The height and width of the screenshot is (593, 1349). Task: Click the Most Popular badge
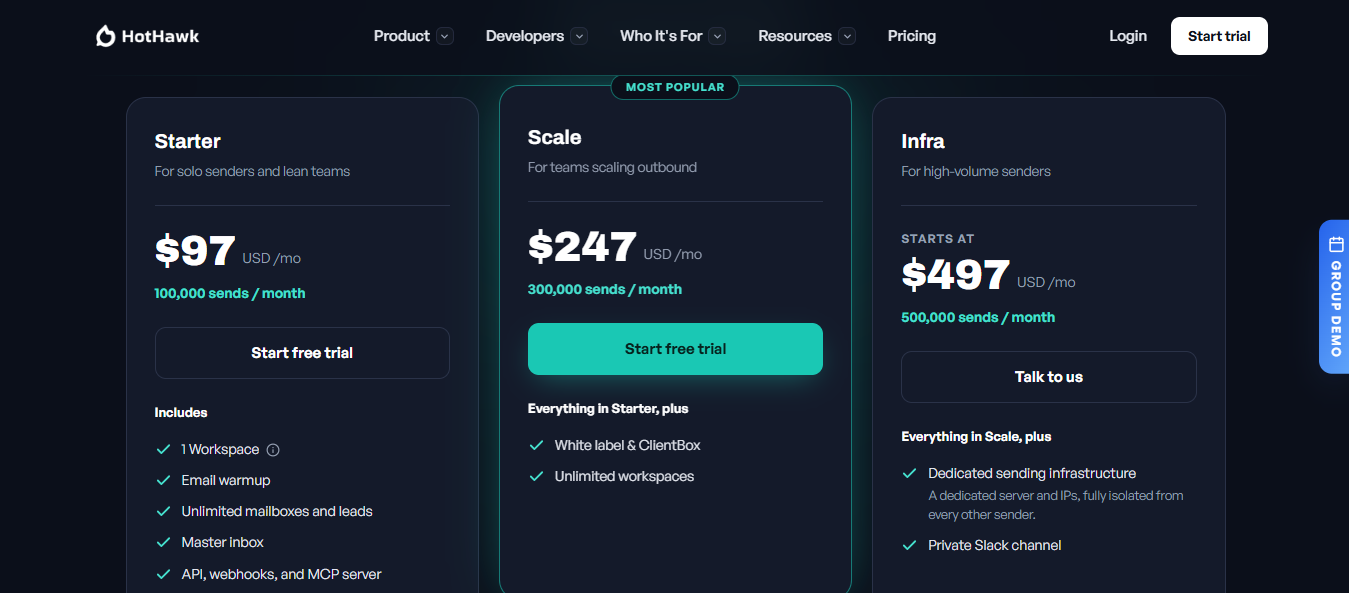pyautogui.click(x=675, y=87)
